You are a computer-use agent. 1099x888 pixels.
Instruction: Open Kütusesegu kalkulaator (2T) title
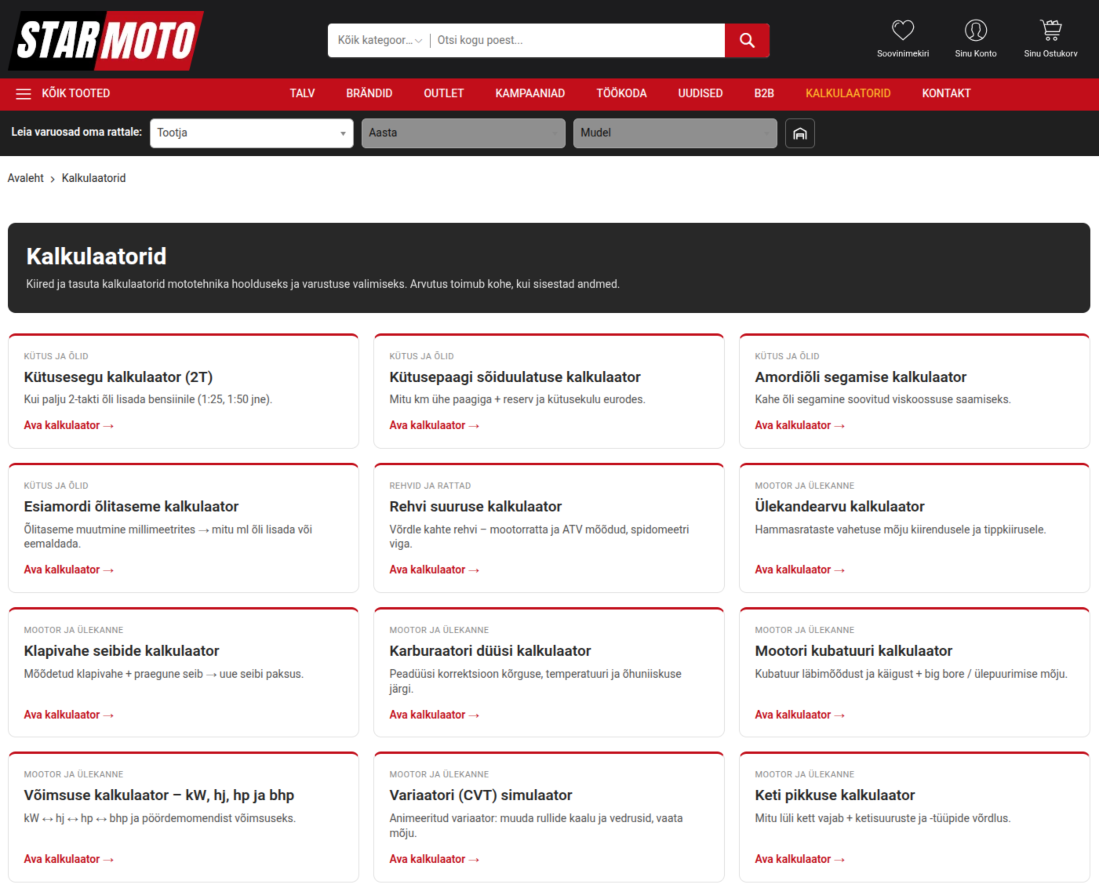coord(118,377)
